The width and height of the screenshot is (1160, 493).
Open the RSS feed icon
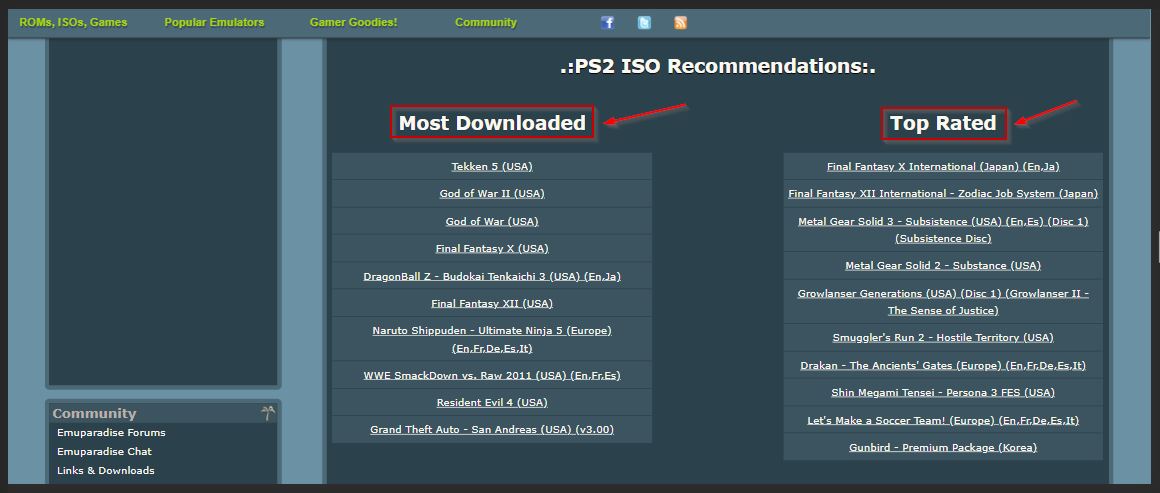click(x=681, y=22)
